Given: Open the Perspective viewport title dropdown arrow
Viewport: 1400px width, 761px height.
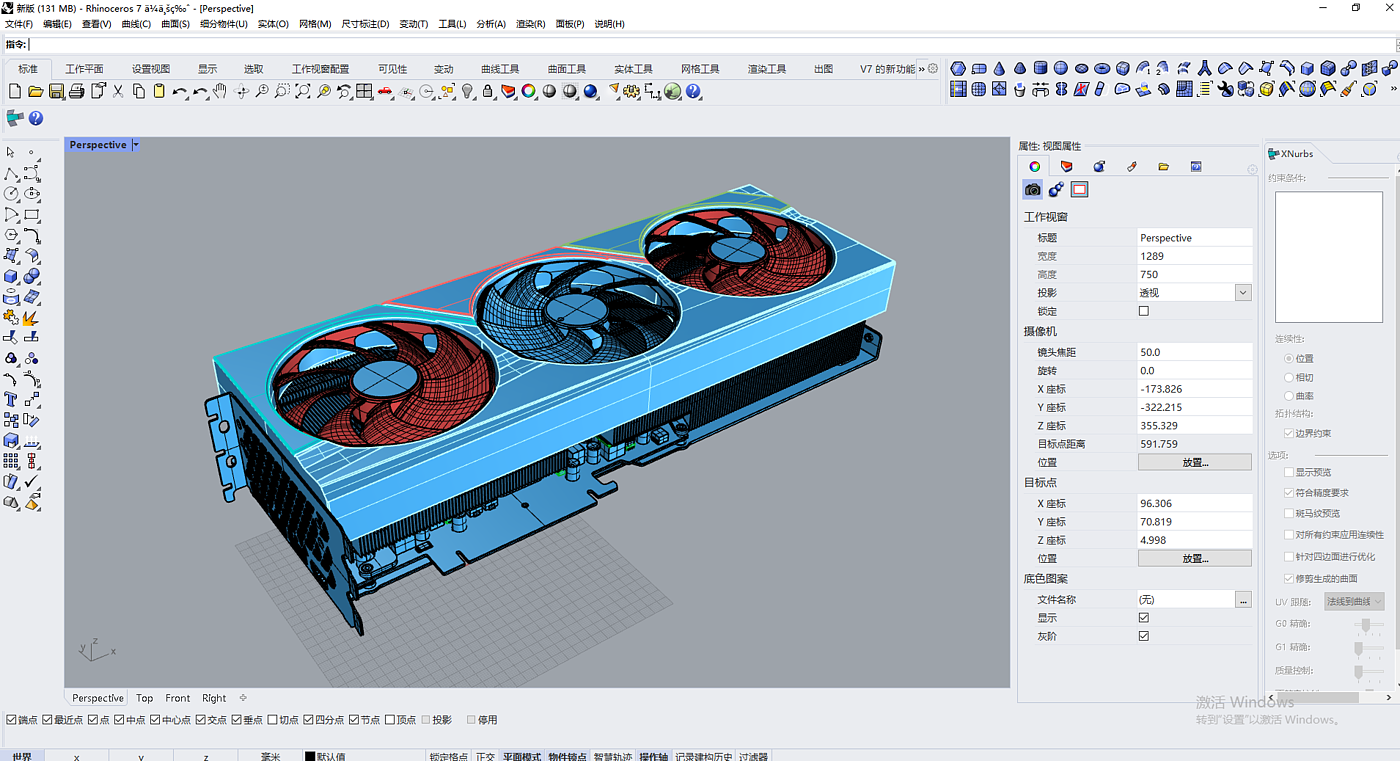Looking at the screenshot, I should (136, 145).
